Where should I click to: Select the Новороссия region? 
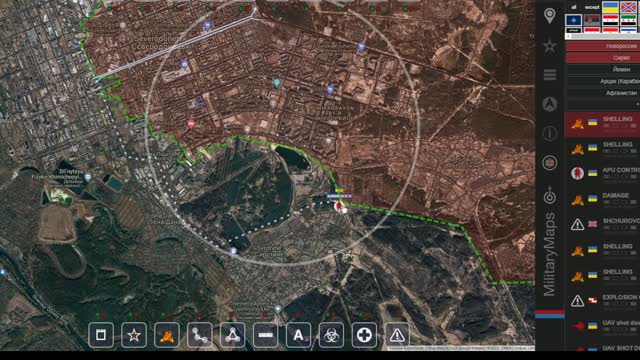coord(603,46)
